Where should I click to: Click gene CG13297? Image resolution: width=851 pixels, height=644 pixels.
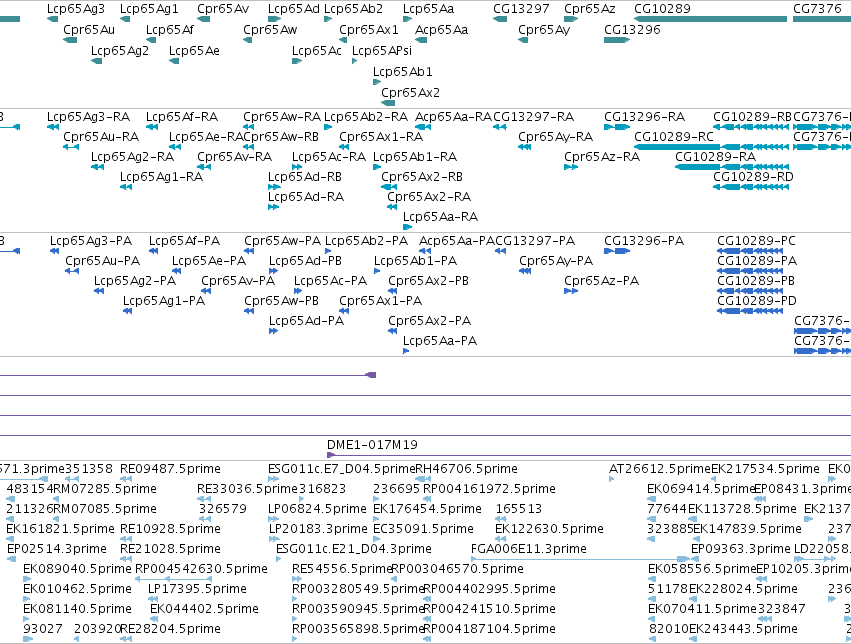click(500, 19)
